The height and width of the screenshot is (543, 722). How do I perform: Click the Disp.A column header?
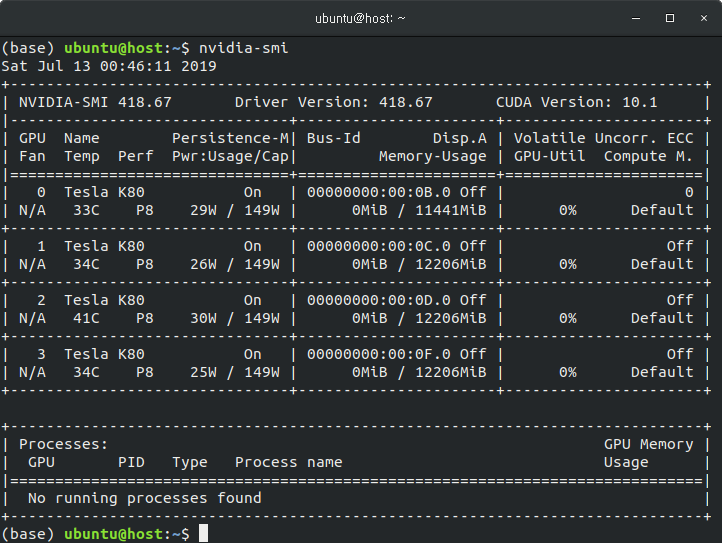460,138
